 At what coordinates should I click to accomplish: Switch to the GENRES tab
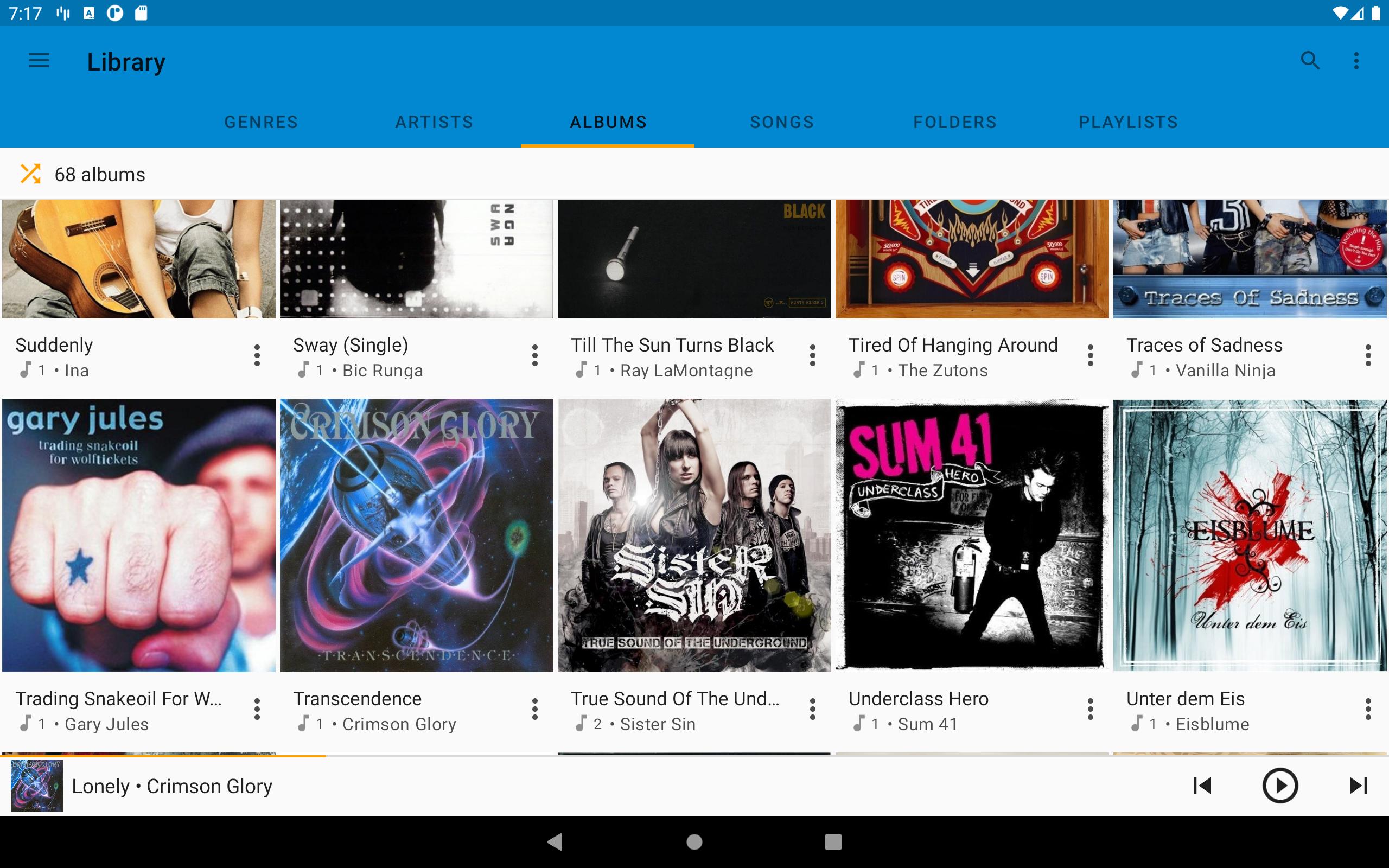pos(260,122)
